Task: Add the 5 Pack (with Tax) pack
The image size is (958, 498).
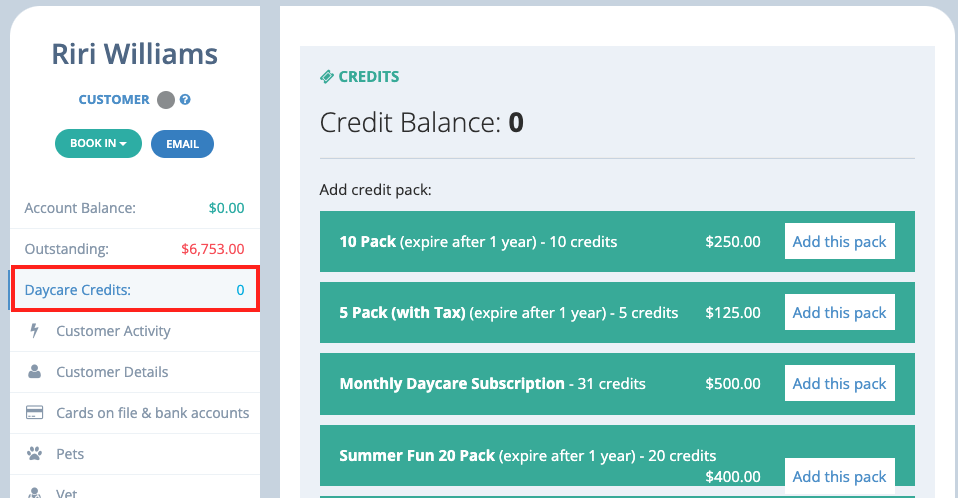Action: coord(839,312)
